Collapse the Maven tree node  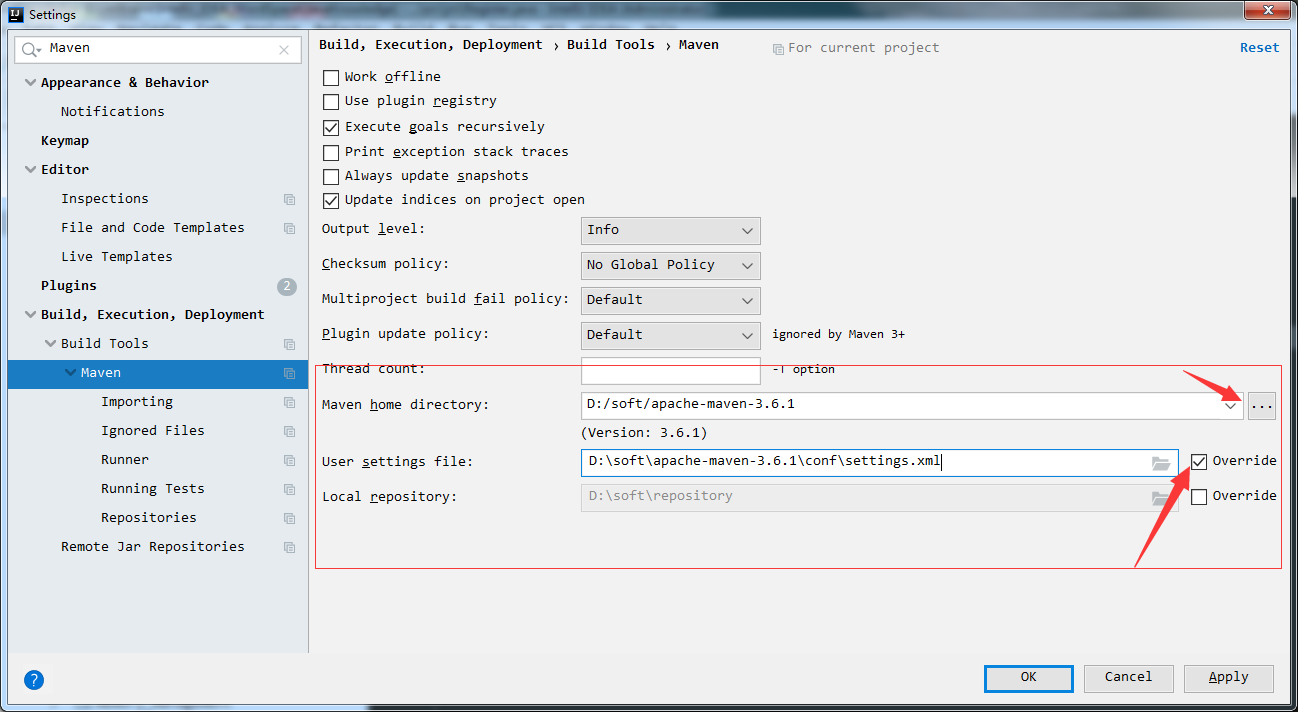tap(70, 373)
